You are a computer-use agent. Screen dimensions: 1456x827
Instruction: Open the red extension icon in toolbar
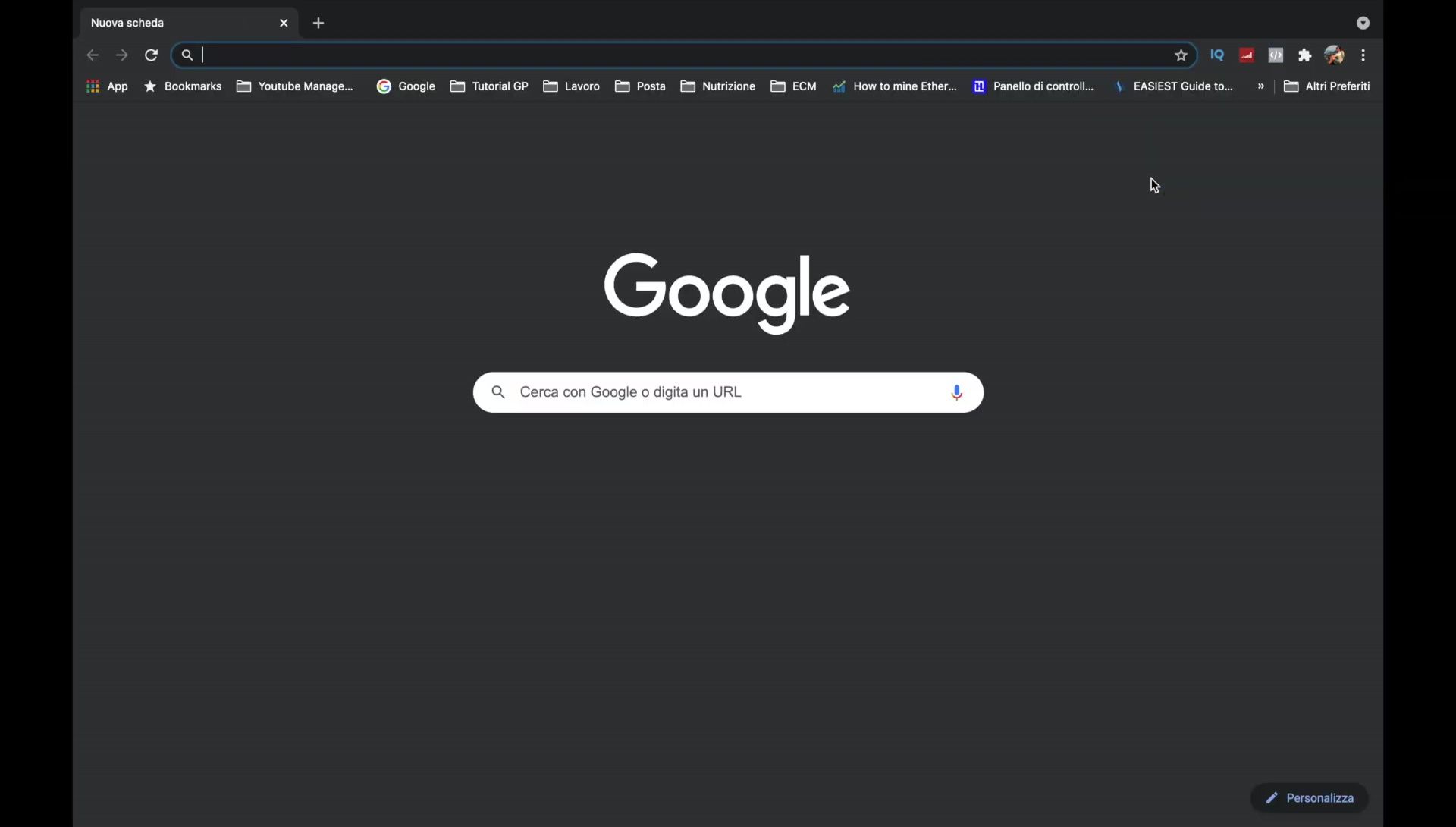coord(1247,55)
